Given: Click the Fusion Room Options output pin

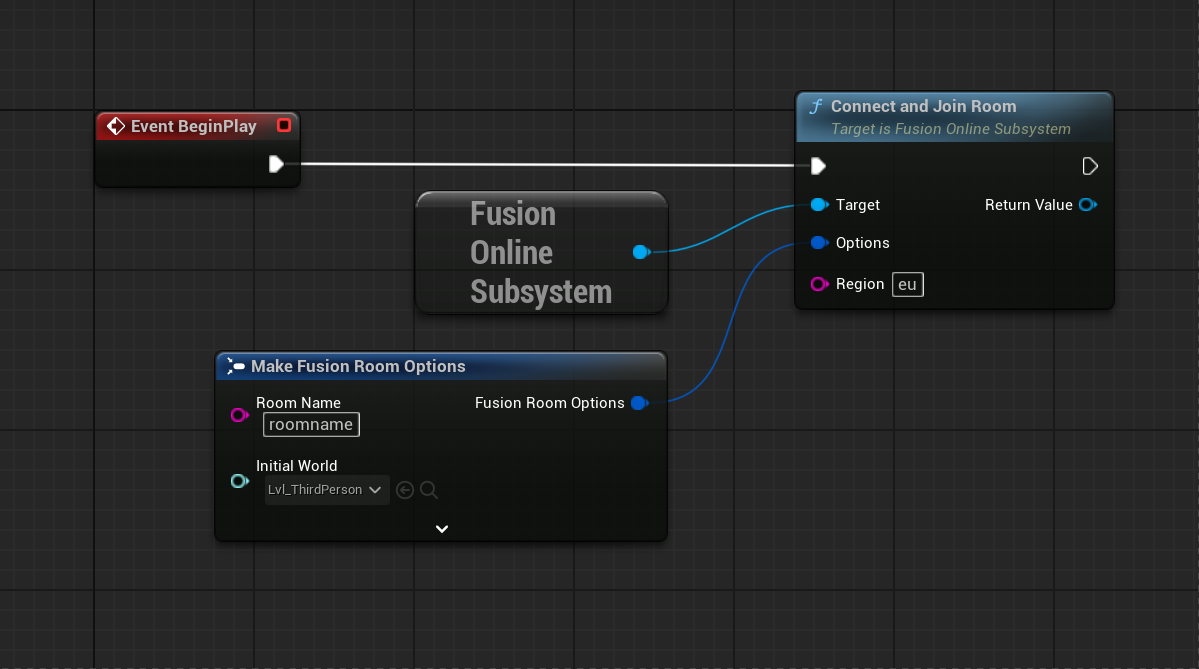Looking at the screenshot, I should click(x=639, y=403).
